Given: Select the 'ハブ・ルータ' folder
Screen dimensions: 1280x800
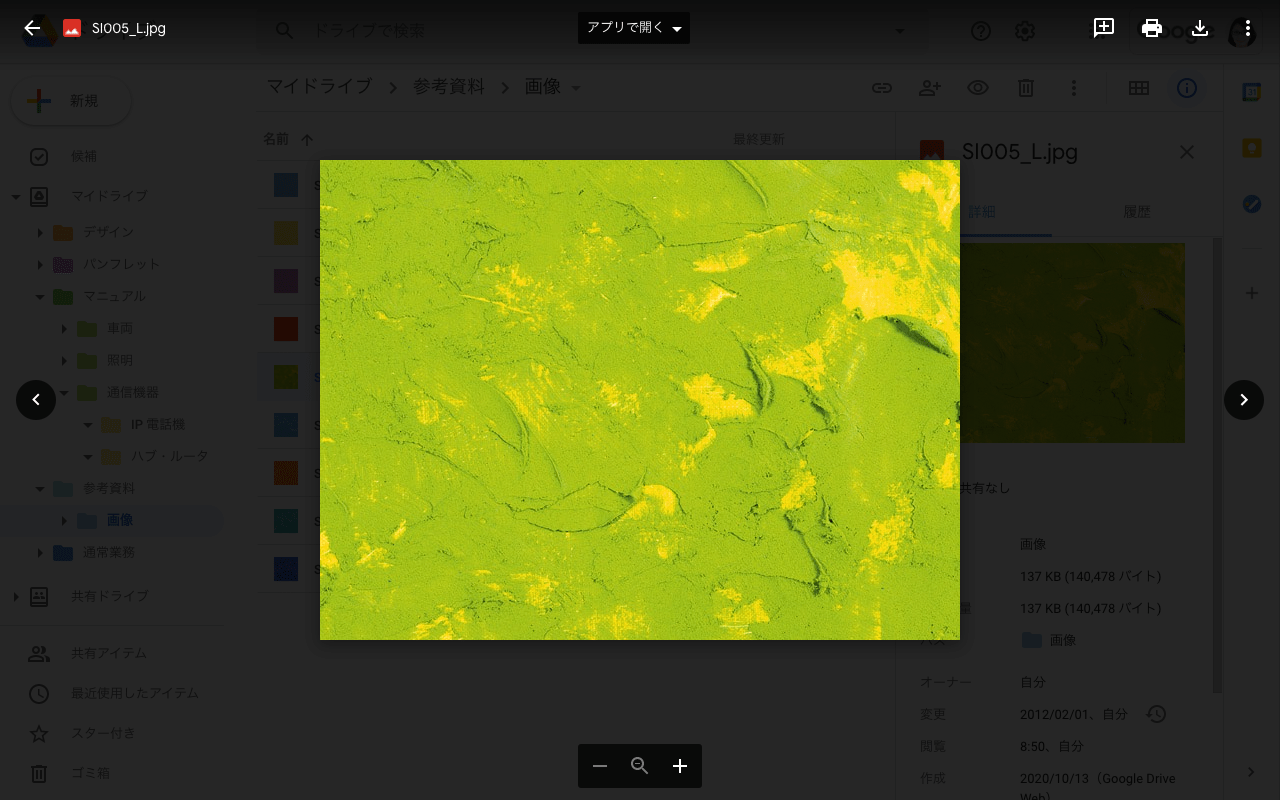Looking at the screenshot, I should pyautogui.click(x=170, y=456).
